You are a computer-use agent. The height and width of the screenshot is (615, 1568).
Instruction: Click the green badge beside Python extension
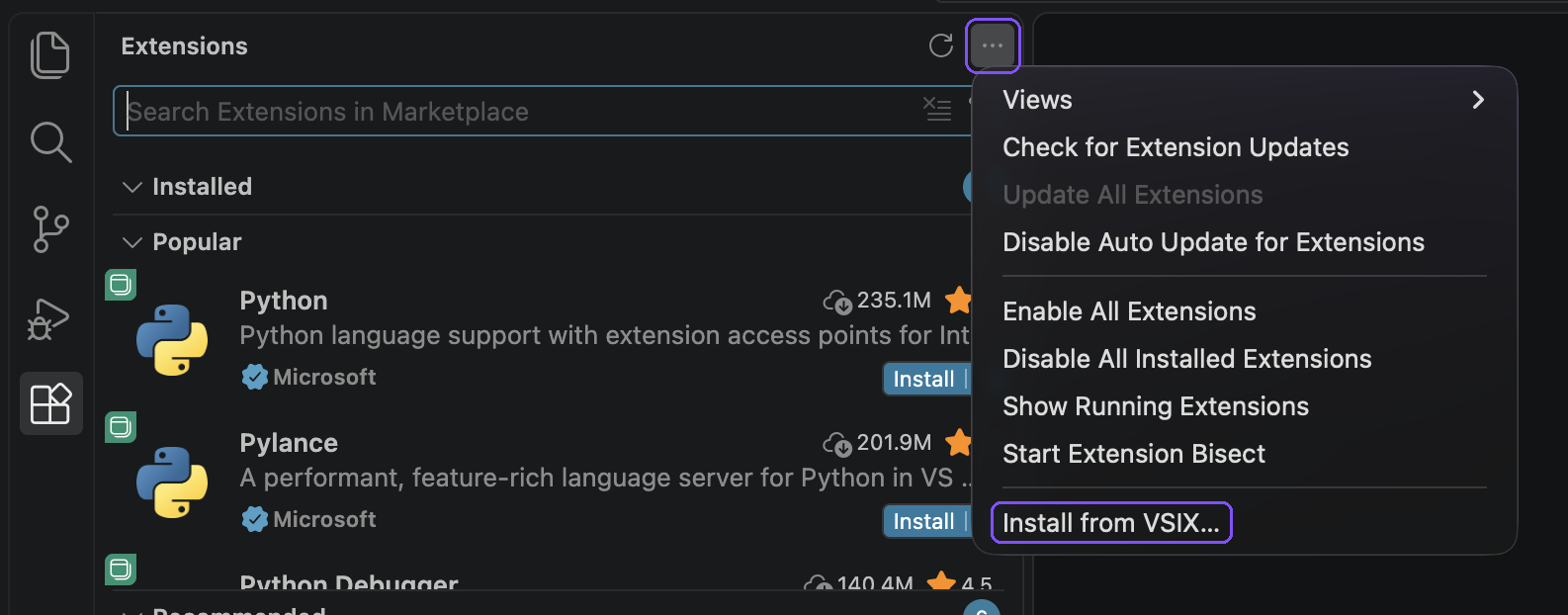[121, 286]
